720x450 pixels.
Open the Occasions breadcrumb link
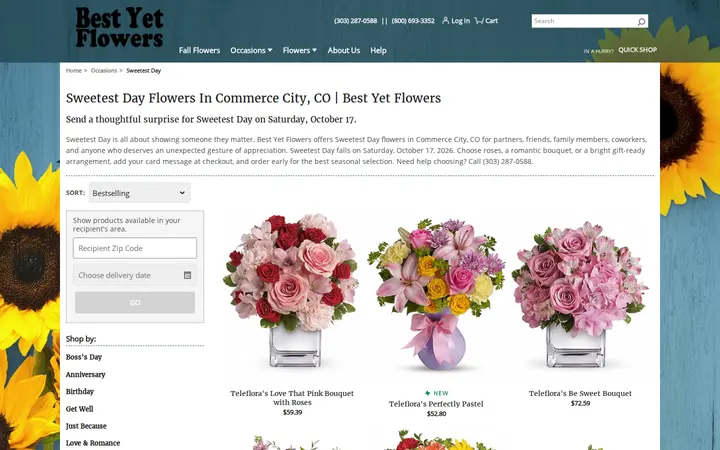click(104, 70)
